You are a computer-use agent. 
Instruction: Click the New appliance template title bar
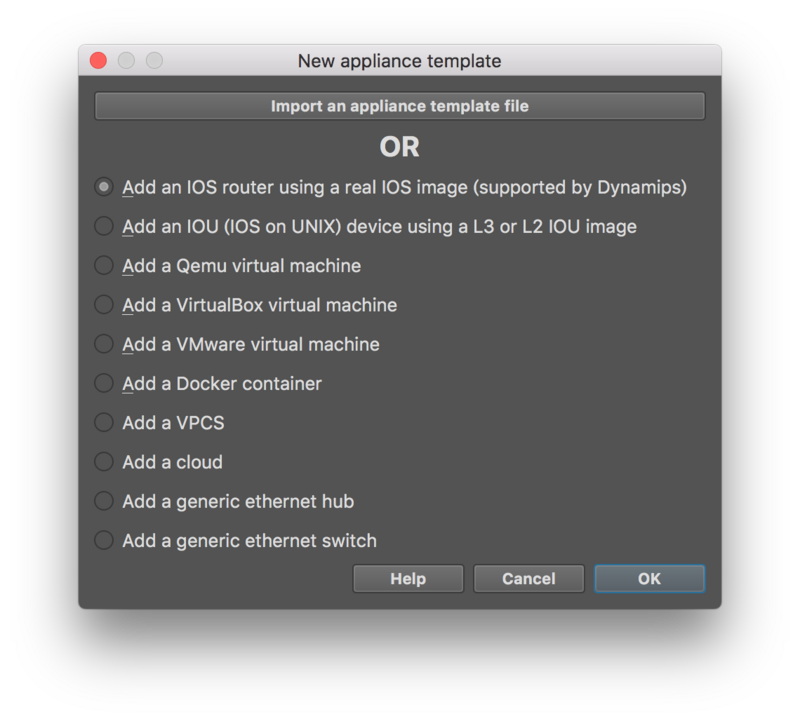400,60
